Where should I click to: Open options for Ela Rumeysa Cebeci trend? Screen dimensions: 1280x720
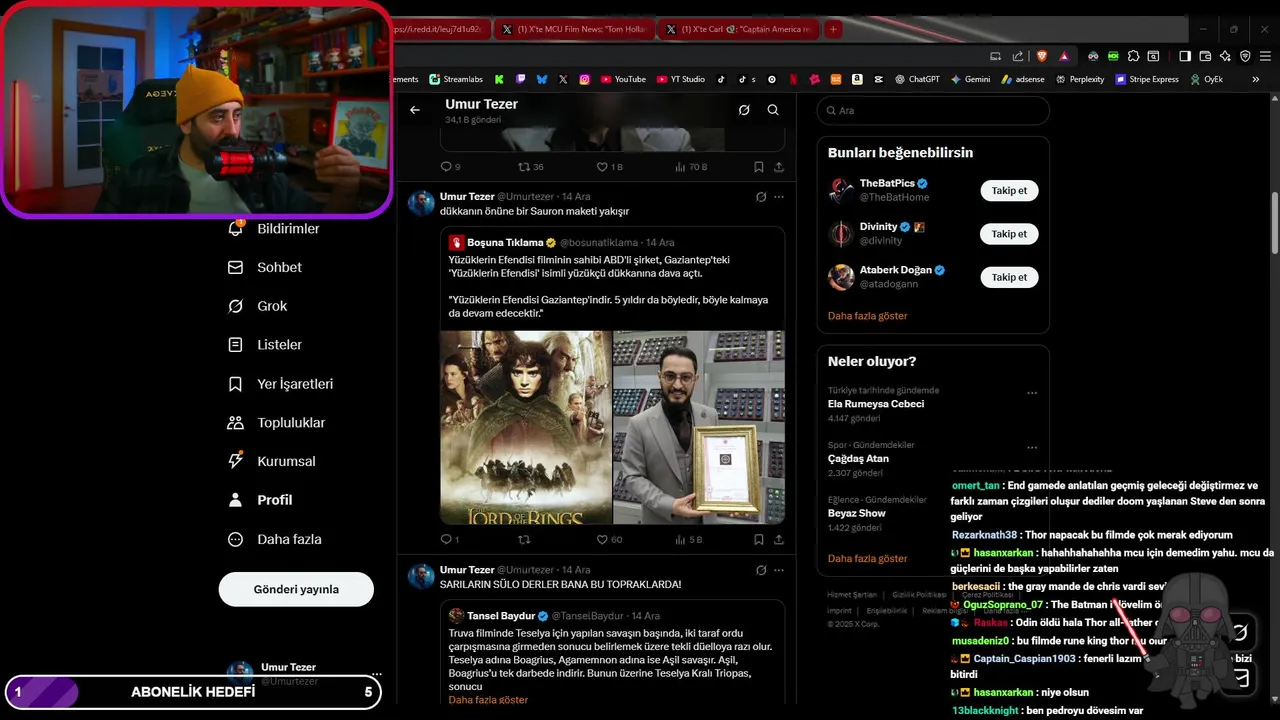1032,393
